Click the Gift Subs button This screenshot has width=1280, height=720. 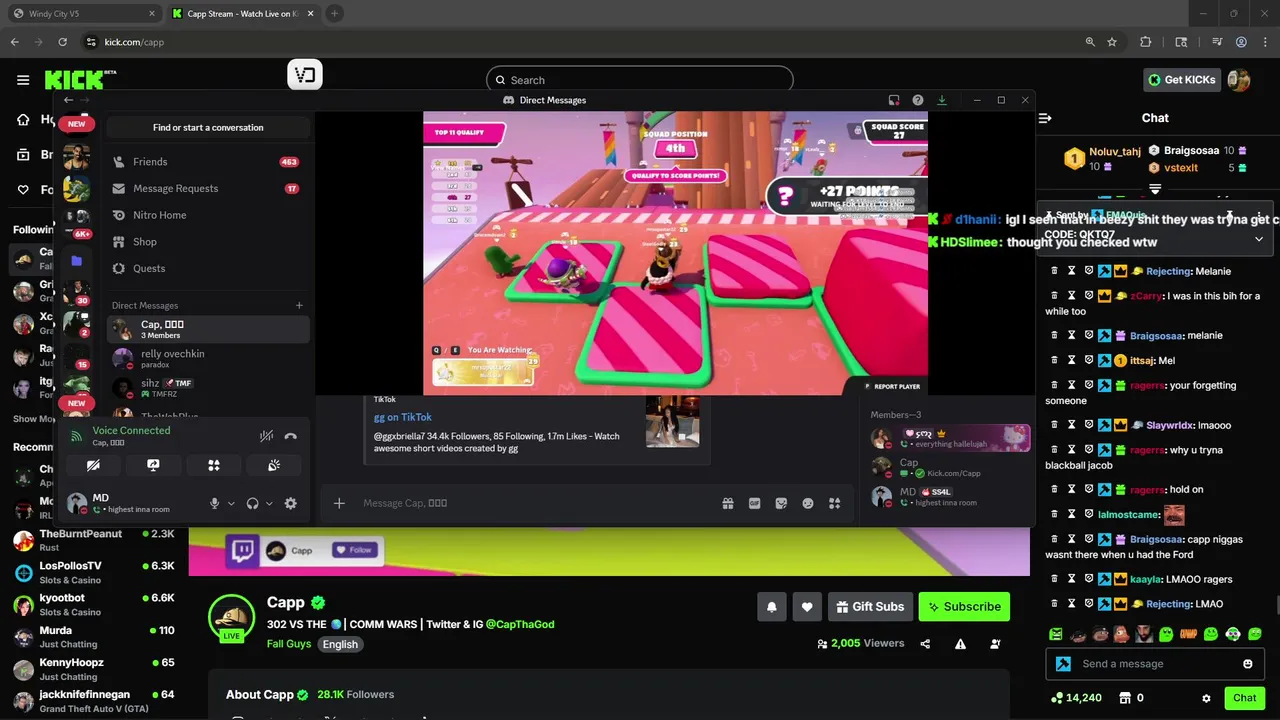pos(869,606)
